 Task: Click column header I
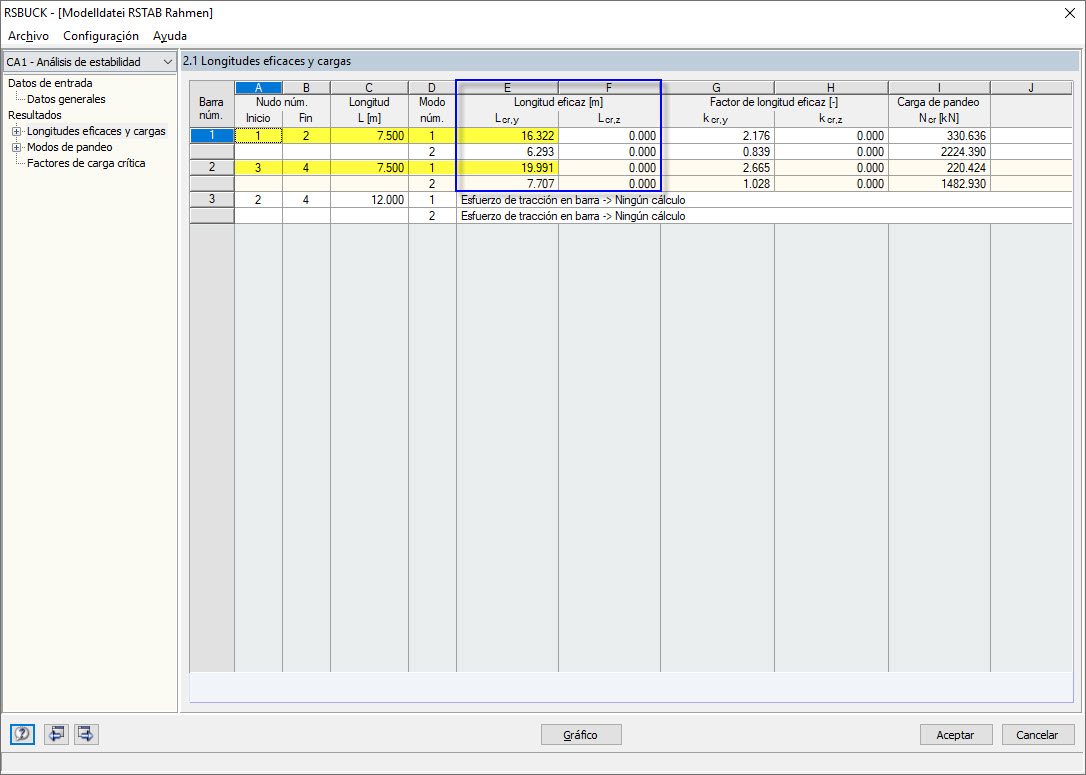[939, 87]
